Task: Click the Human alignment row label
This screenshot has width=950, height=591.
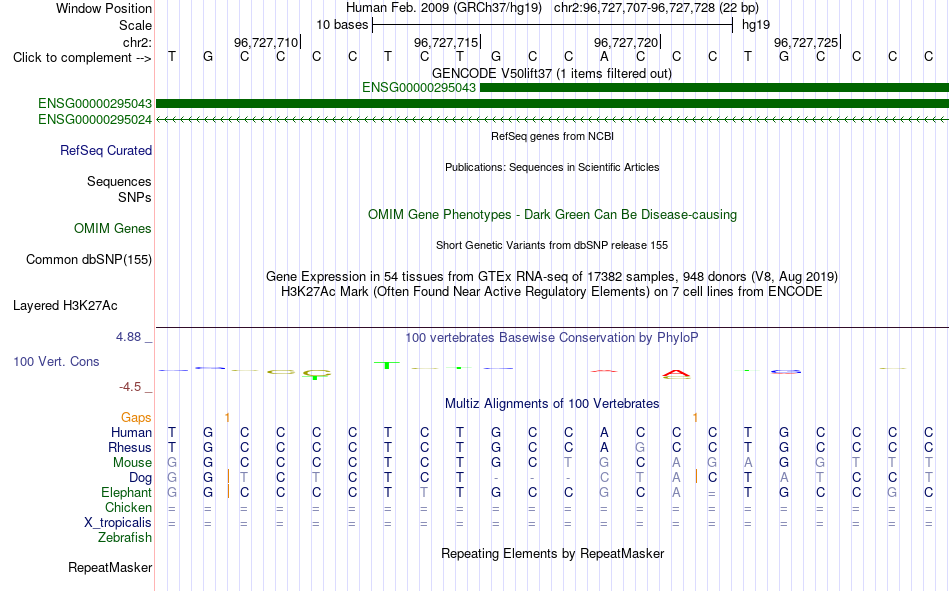Action: tap(131, 432)
